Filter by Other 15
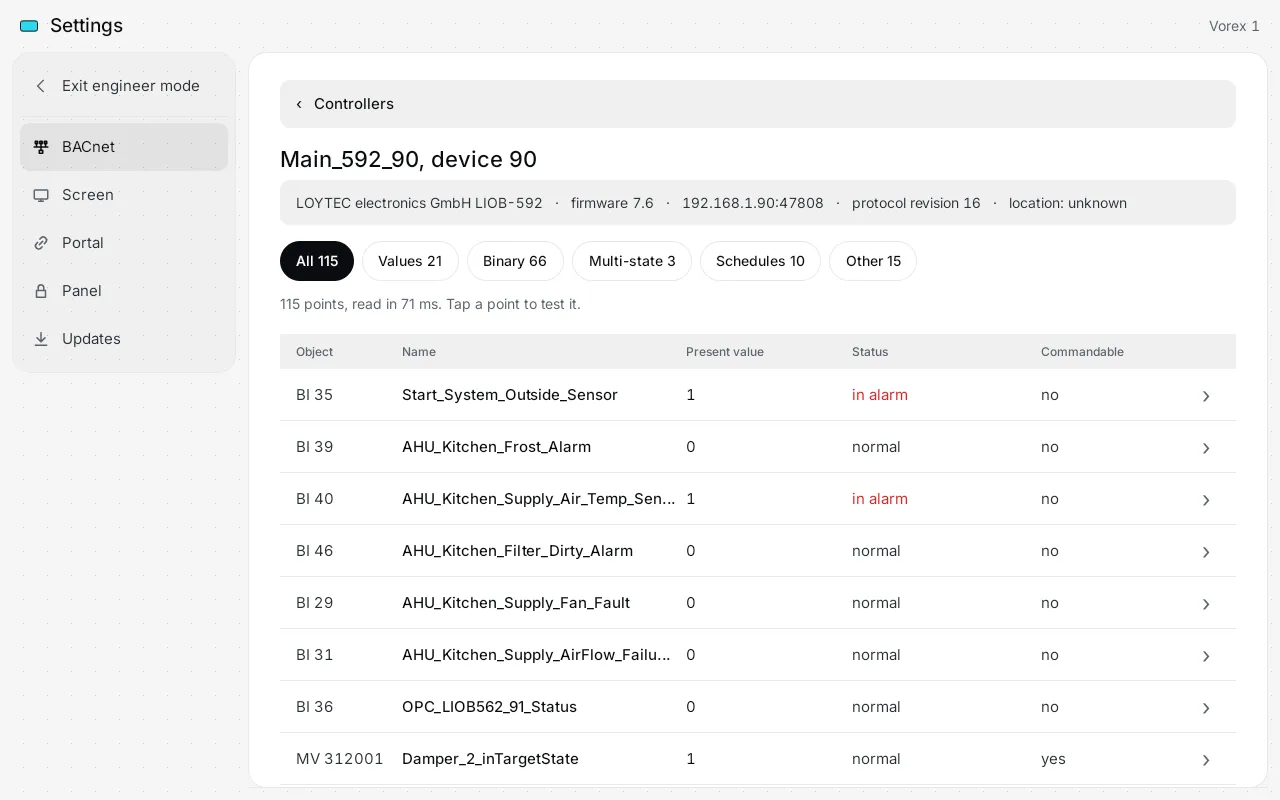This screenshot has height=800, width=1280. 873,261
